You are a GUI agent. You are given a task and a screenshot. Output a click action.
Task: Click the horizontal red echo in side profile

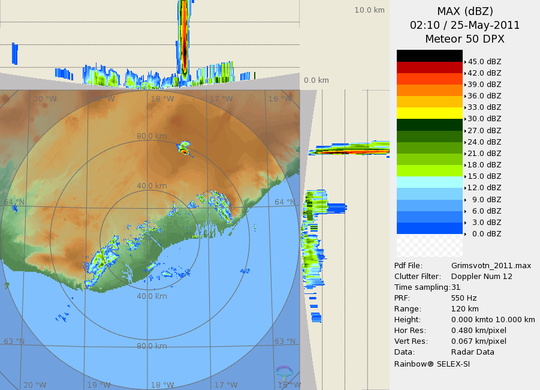(x=350, y=151)
